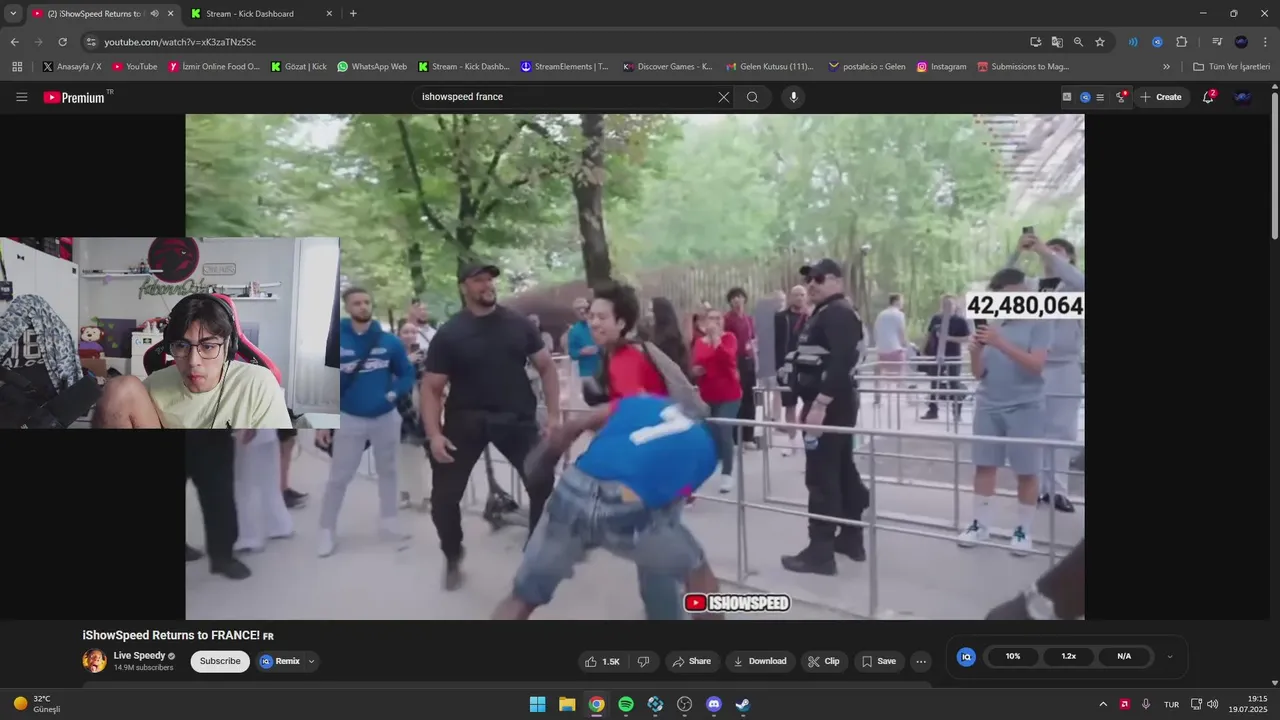Screen dimensions: 1280x720
Task: Open the zoom magnifier in address bar
Action: click(1078, 42)
